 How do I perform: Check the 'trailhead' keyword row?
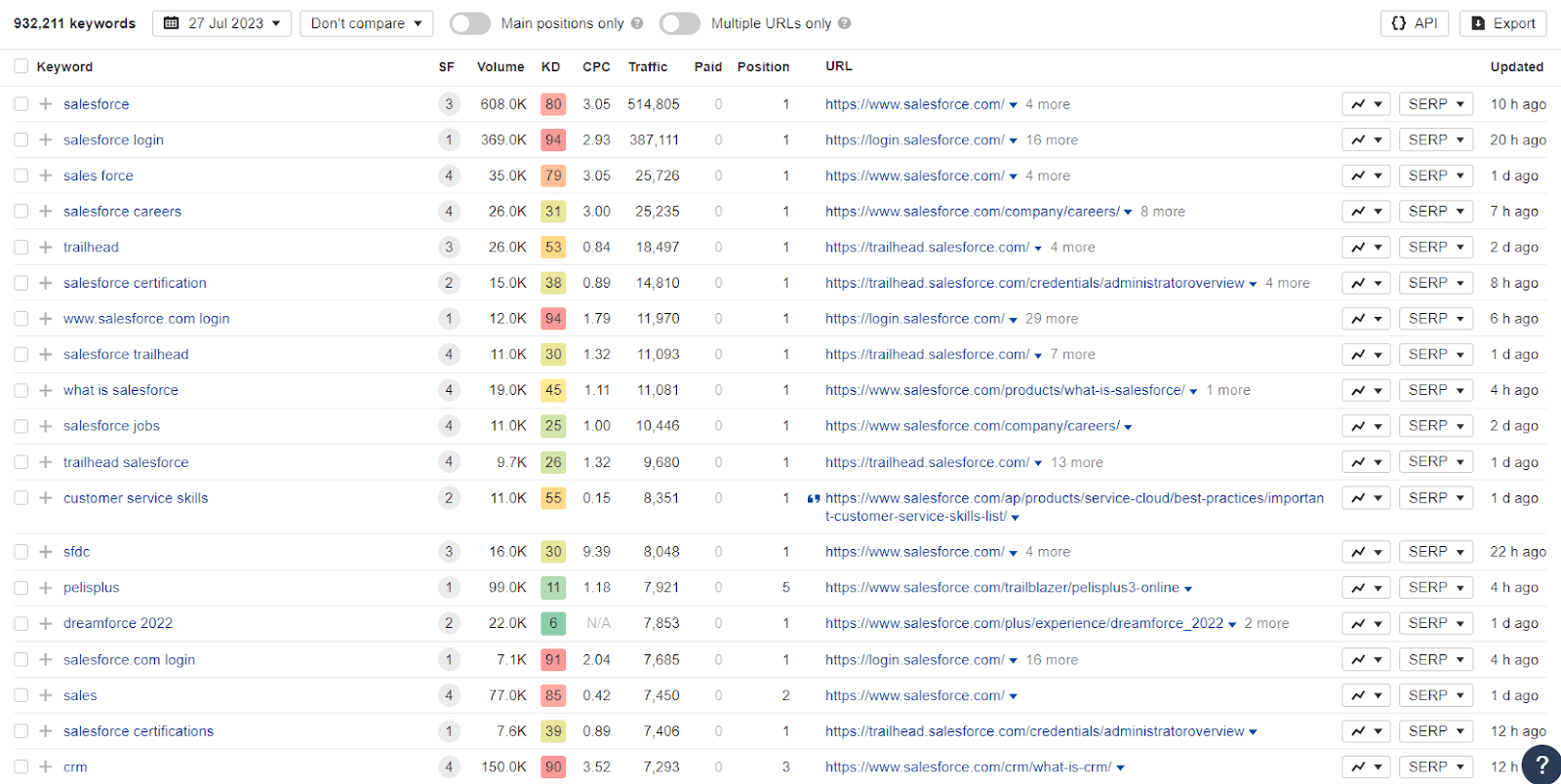coord(20,248)
